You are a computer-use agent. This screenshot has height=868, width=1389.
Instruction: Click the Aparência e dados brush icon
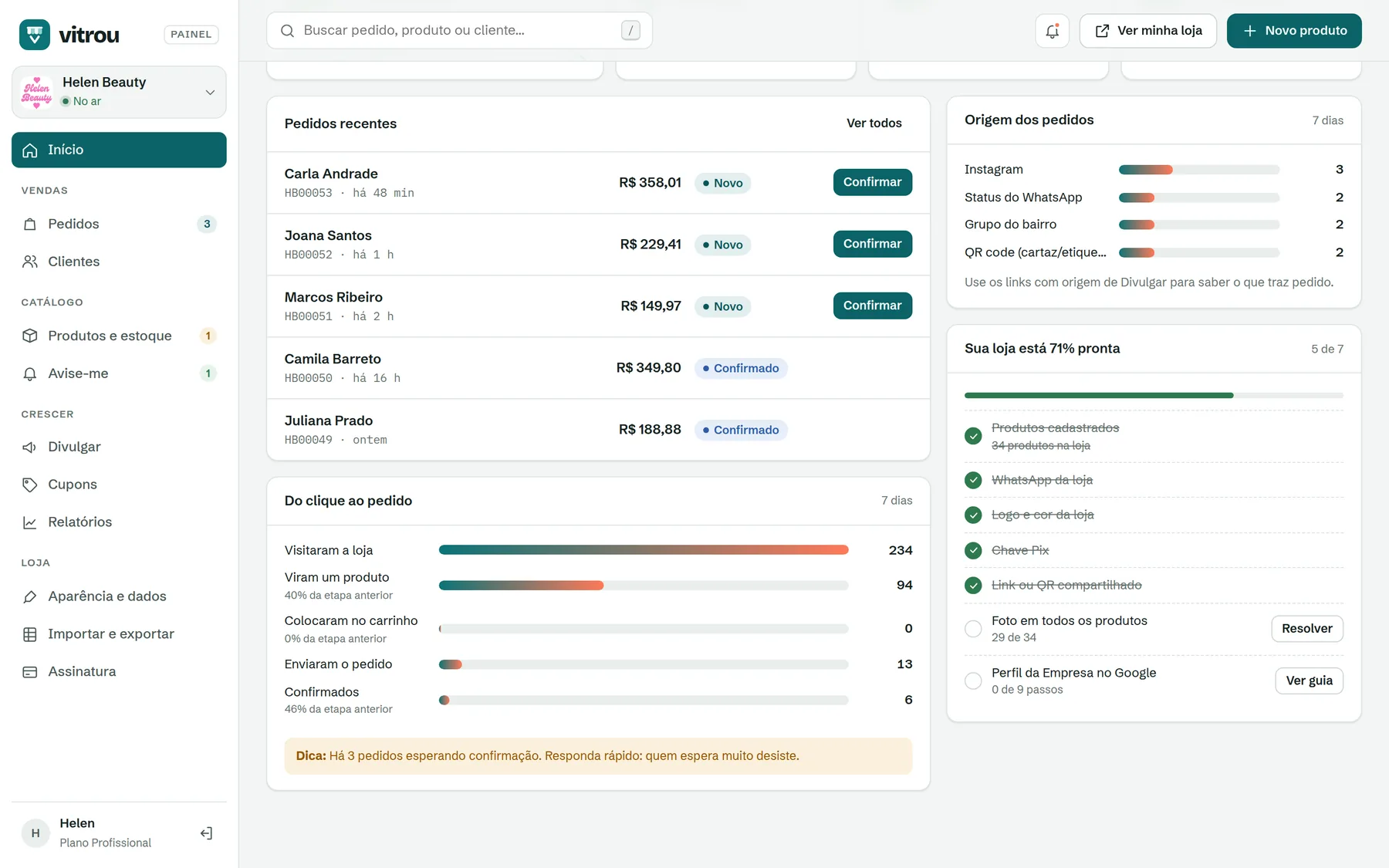[30, 596]
